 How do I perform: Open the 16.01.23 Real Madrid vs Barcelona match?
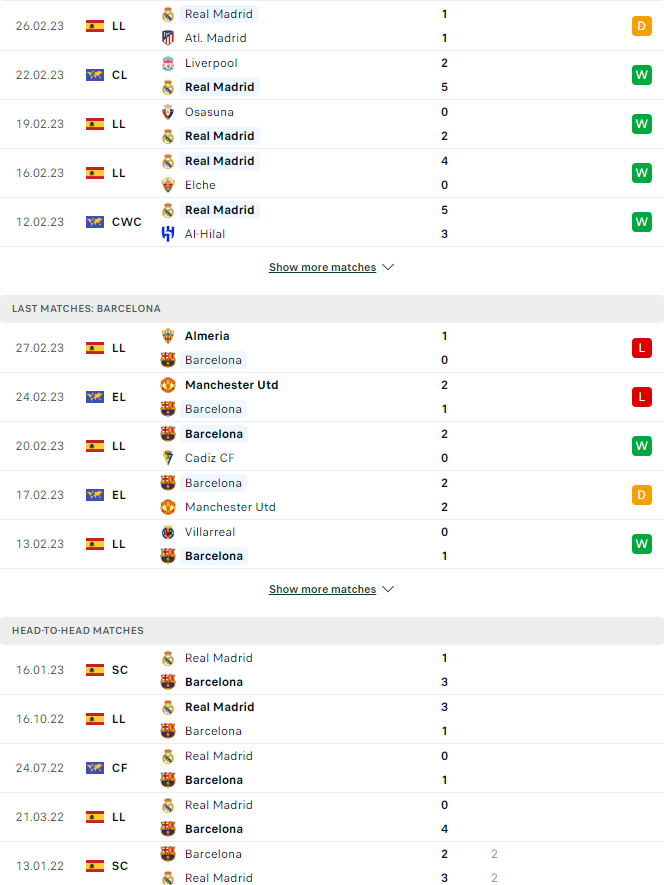(300, 670)
